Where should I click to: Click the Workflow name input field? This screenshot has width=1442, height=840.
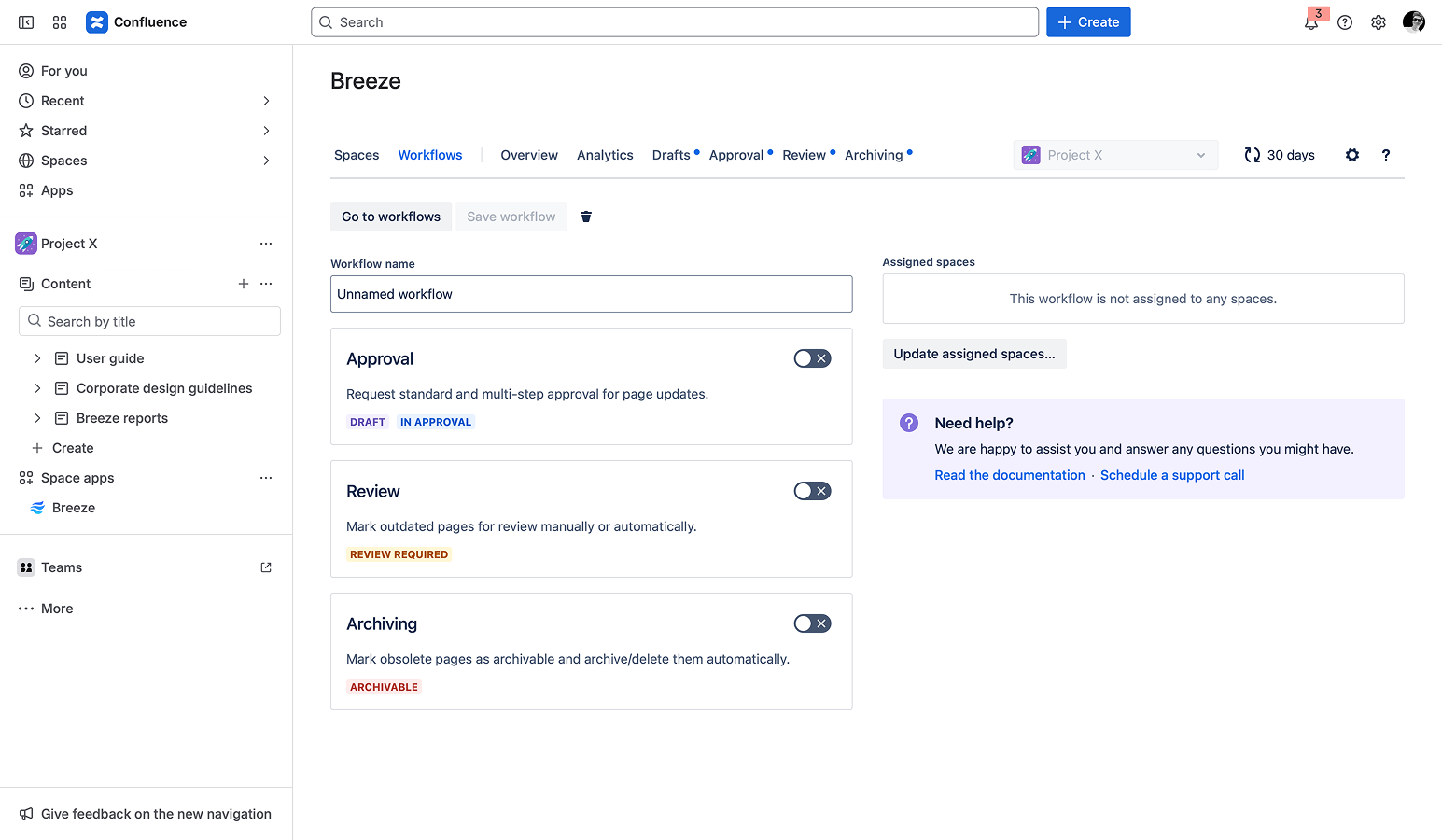point(591,293)
